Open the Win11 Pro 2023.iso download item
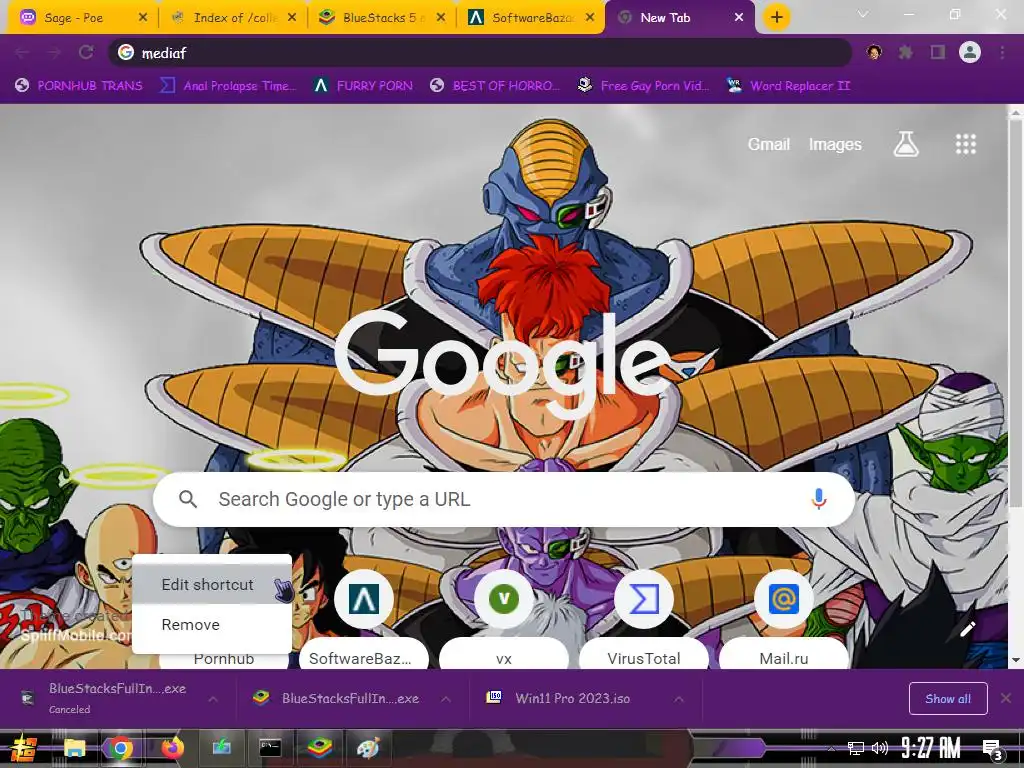This screenshot has height=768, width=1024. point(573,699)
